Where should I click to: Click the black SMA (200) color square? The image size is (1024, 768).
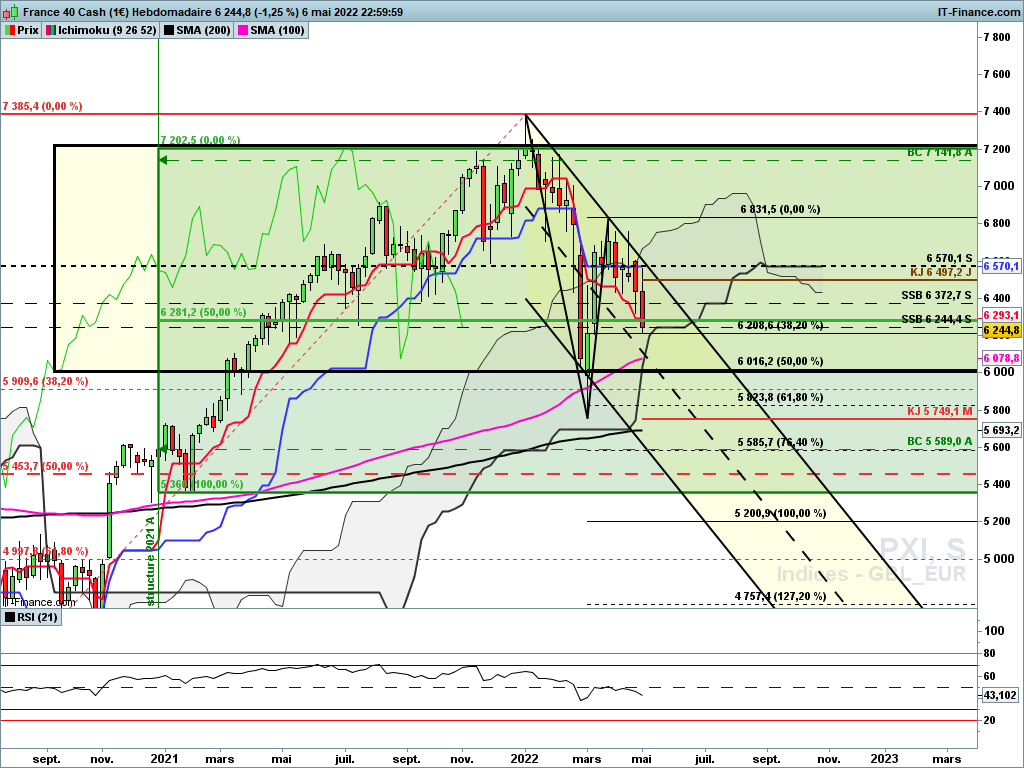[169, 30]
